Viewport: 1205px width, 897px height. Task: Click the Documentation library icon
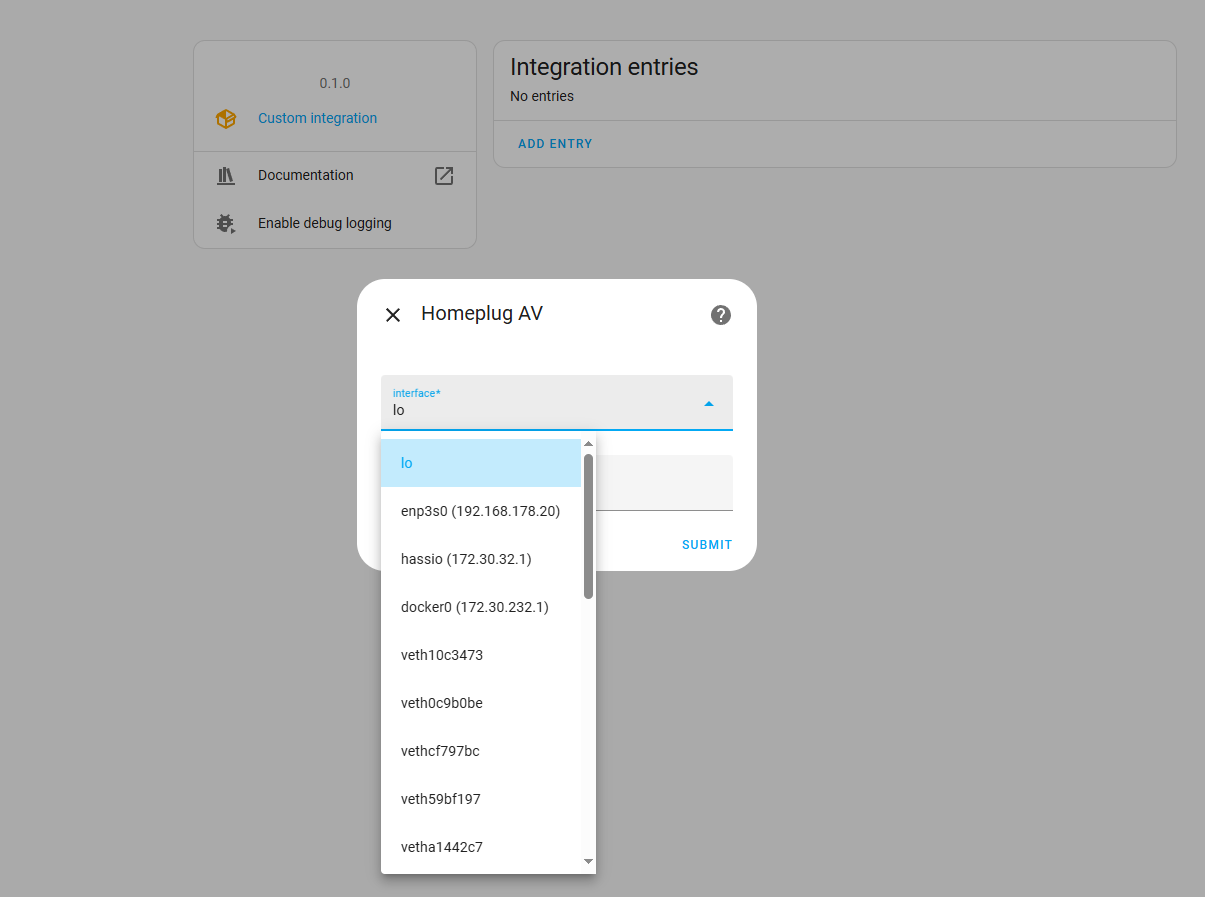226,175
